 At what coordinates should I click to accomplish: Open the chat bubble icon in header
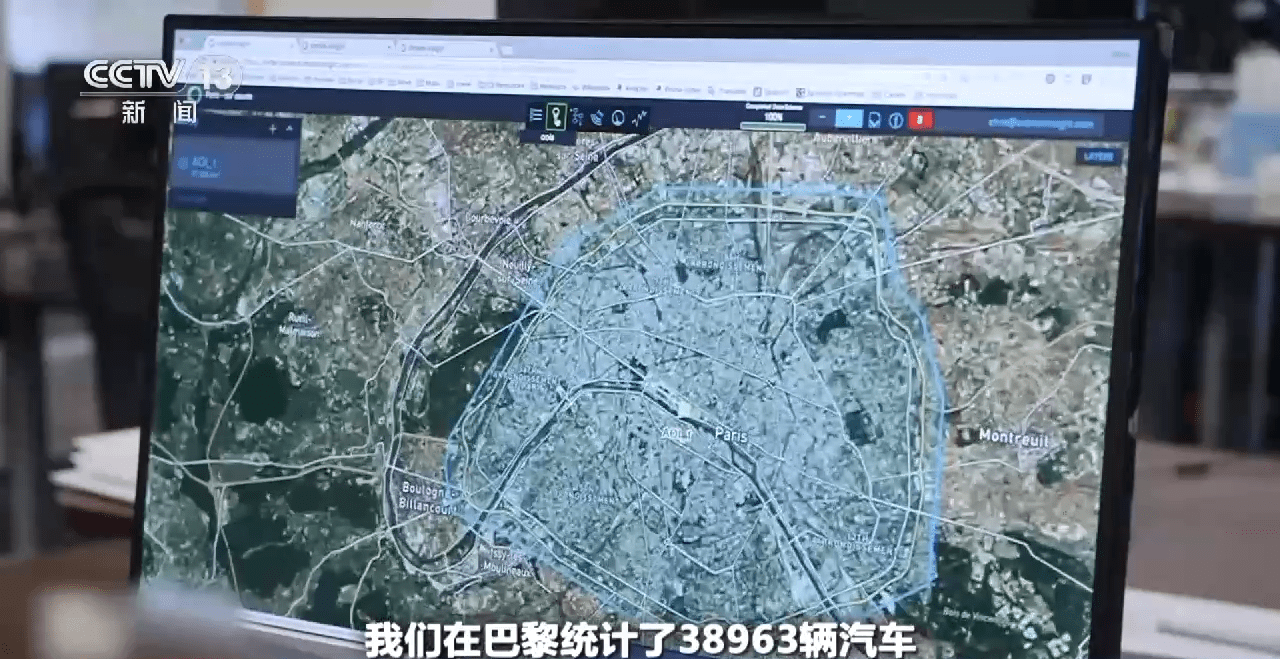point(875,119)
